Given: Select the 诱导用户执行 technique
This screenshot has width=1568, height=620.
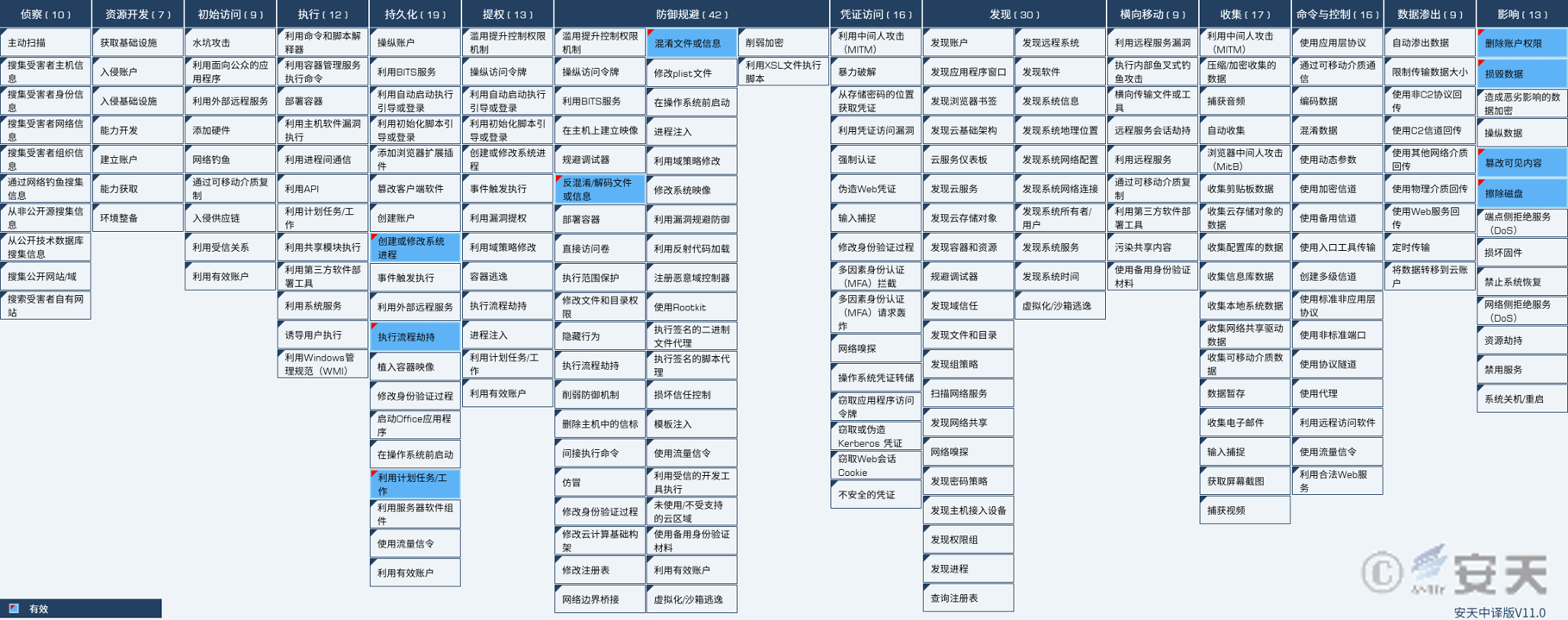Looking at the screenshot, I should (x=322, y=335).
